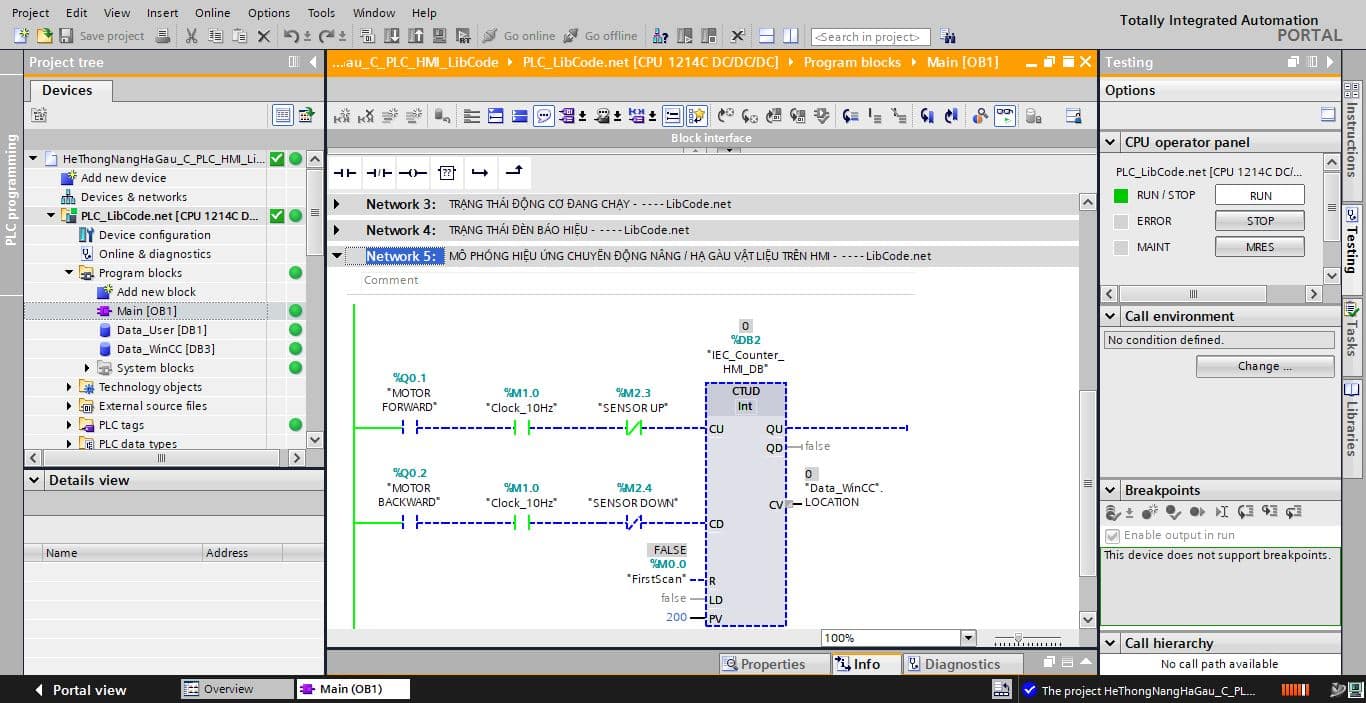The height and width of the screenshot is (703, 1366).
Task: Open Device configuration in project tree
Action: (x=154, y=235)
